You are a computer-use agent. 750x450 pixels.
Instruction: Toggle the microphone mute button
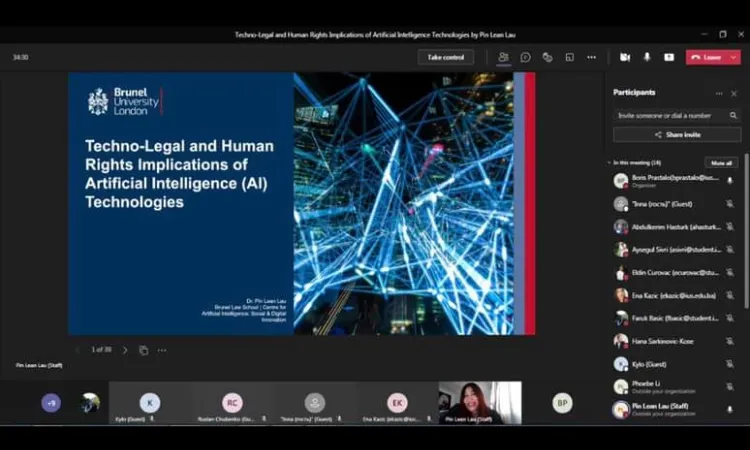[x=647, y=57]
